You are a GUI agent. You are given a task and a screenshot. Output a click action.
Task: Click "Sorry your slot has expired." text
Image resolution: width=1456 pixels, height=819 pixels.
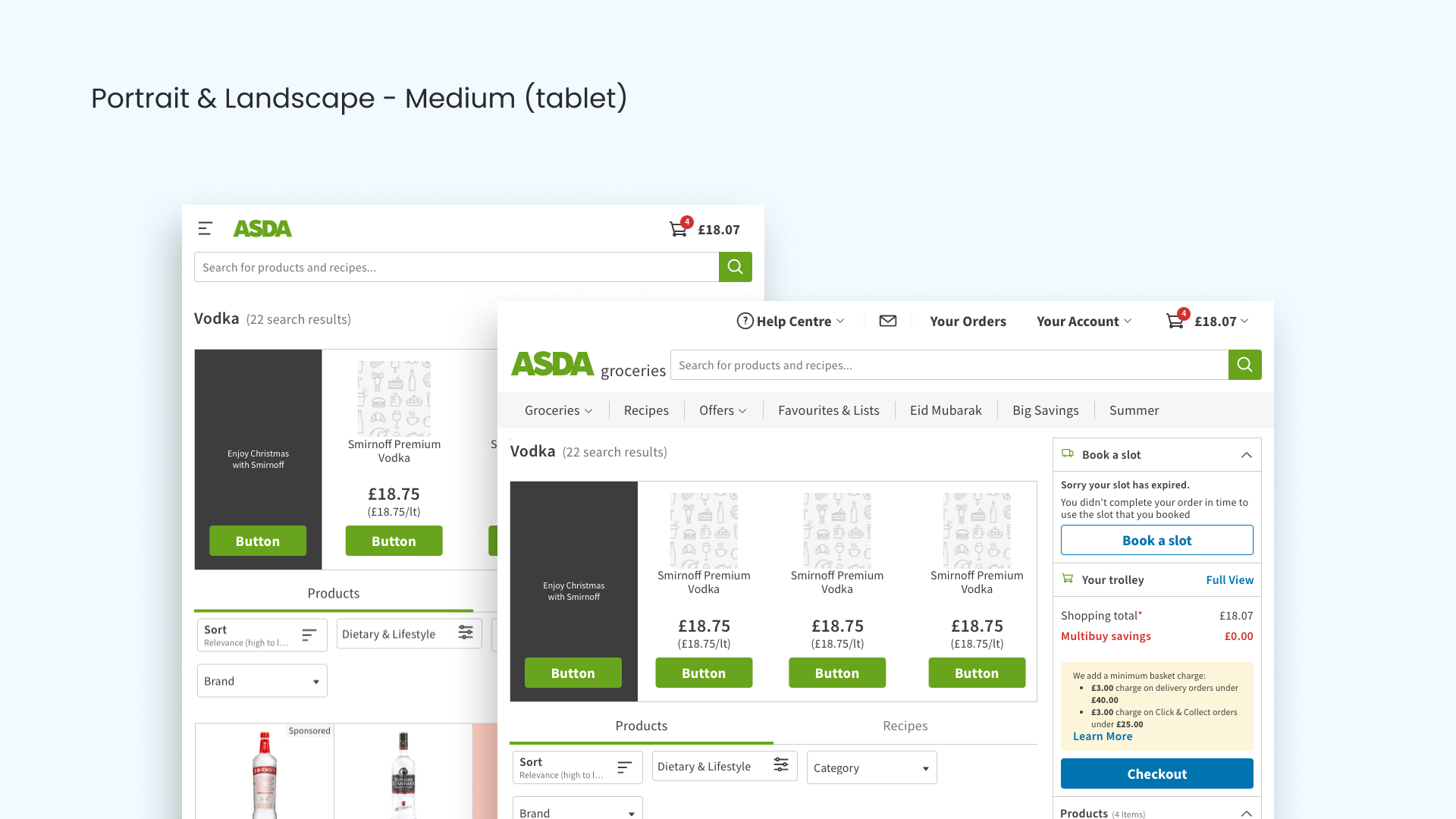1125,485
